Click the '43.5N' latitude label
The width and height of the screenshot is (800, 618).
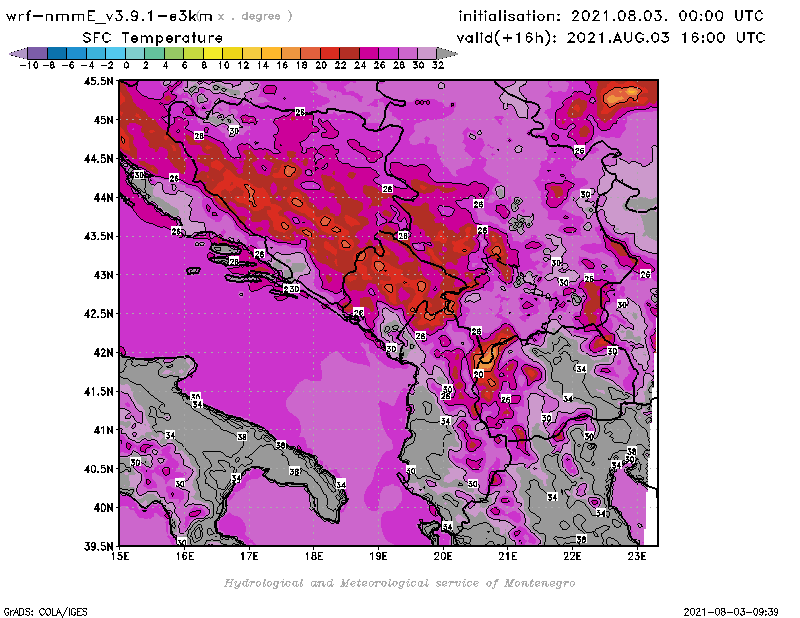(98, 236)
